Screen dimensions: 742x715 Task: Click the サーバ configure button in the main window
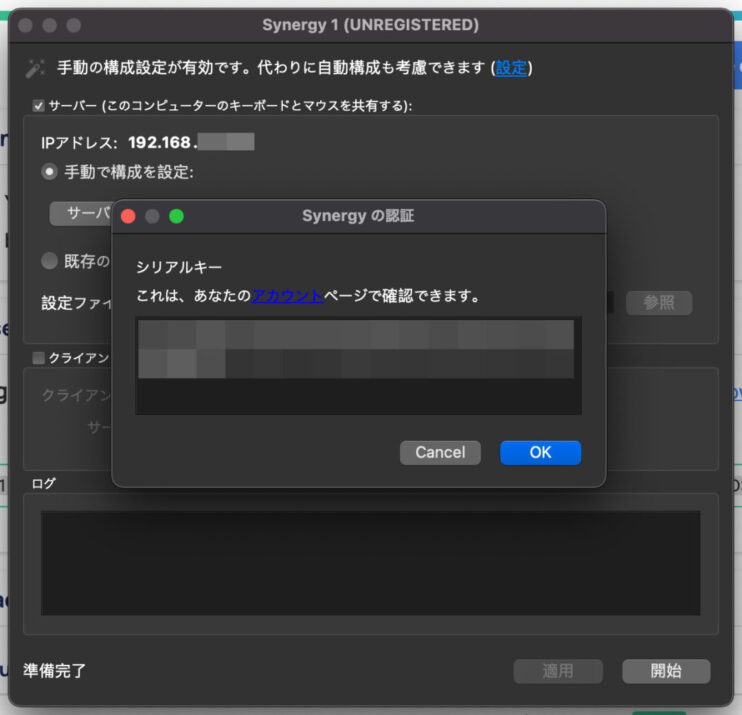81,213
